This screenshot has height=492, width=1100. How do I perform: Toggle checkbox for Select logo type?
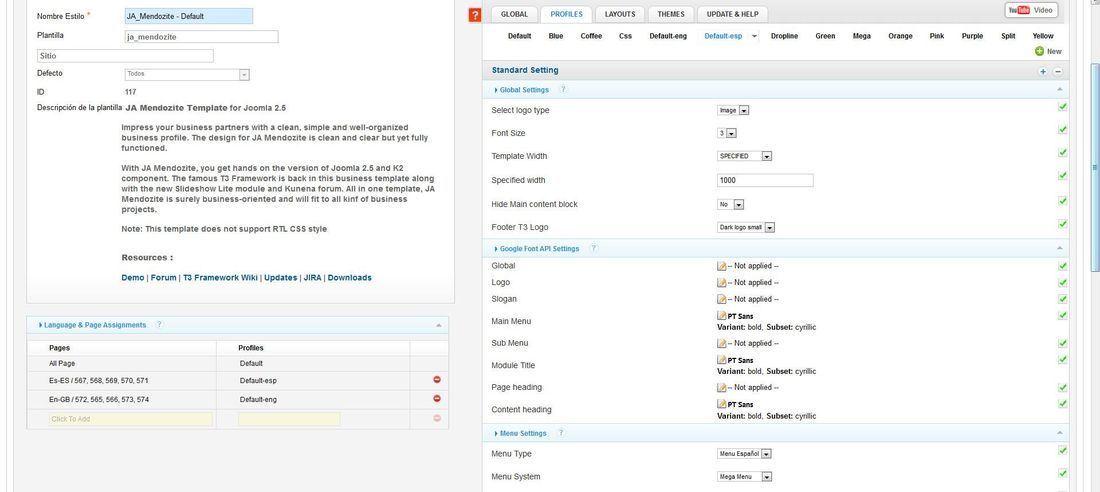1062,107
